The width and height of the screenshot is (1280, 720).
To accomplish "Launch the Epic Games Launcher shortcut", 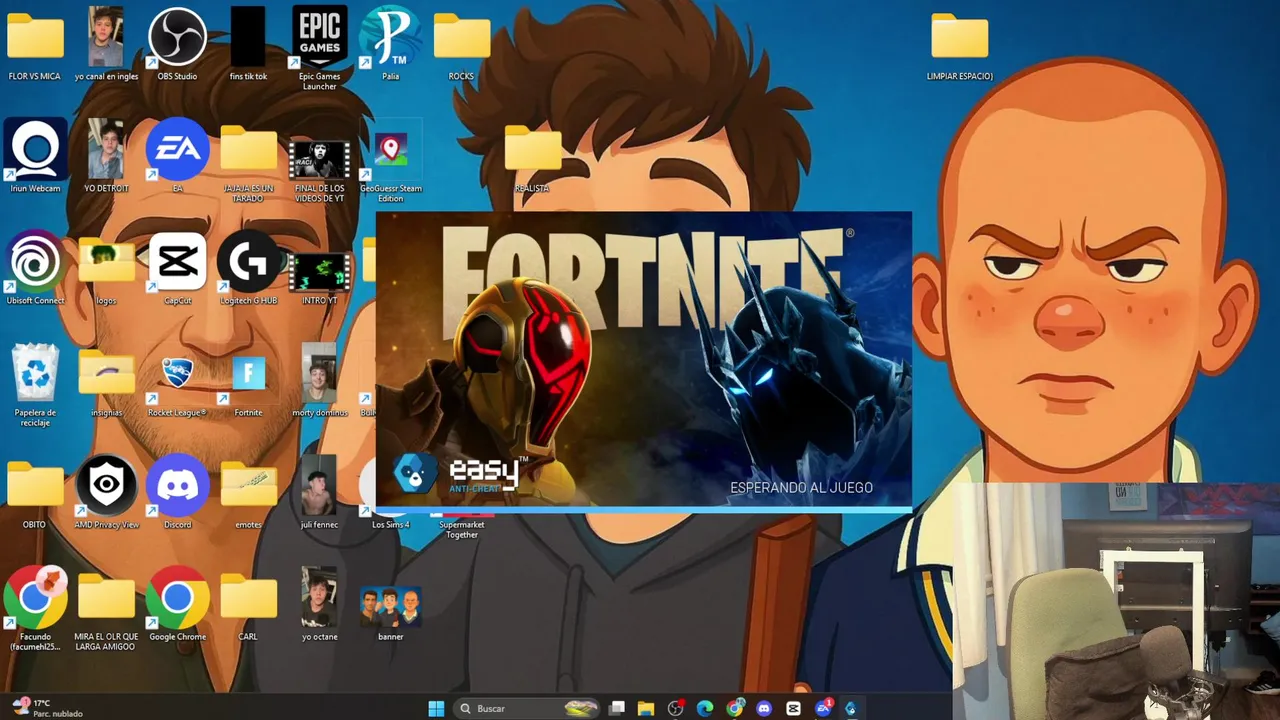I will 319,49.
